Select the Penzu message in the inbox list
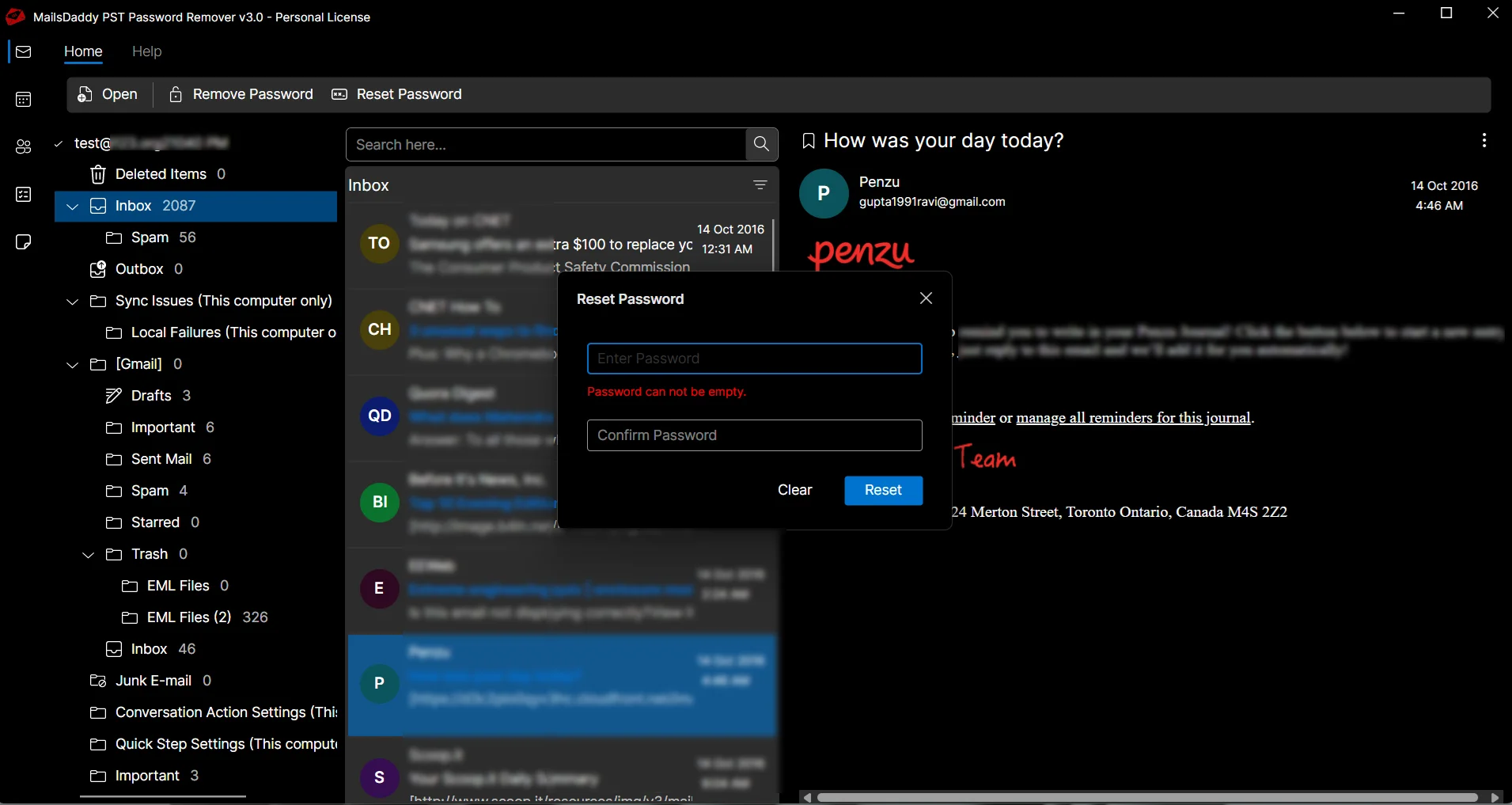This screenshot has width=1512, height=805. point(562,685)
